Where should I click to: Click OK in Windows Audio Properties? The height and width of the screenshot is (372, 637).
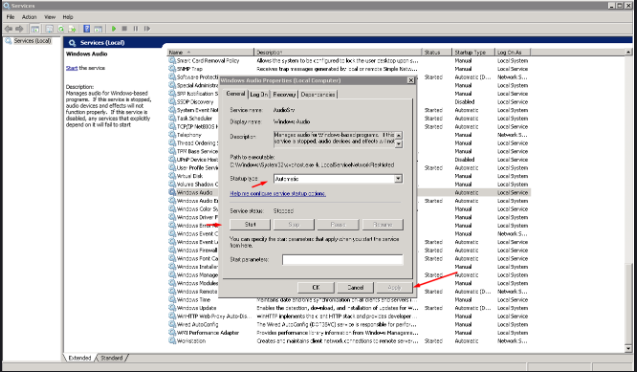[316, 288]
